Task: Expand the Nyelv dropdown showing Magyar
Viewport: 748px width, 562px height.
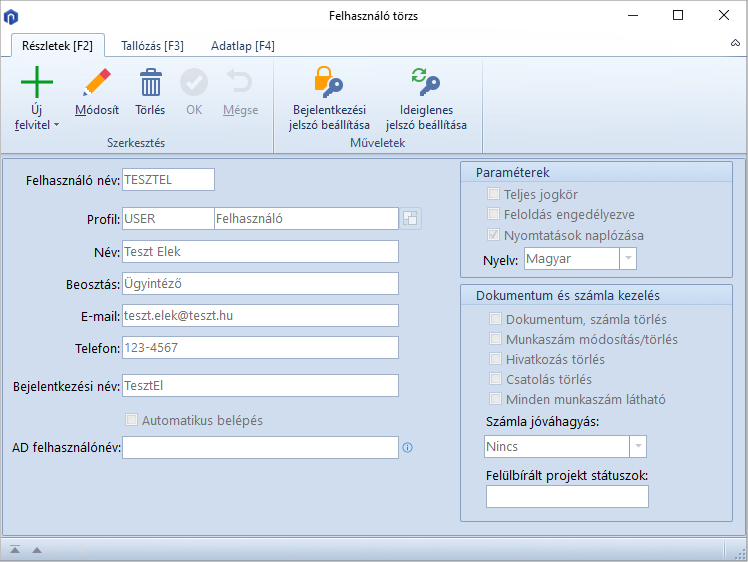Action: click(x=627, y=259)
